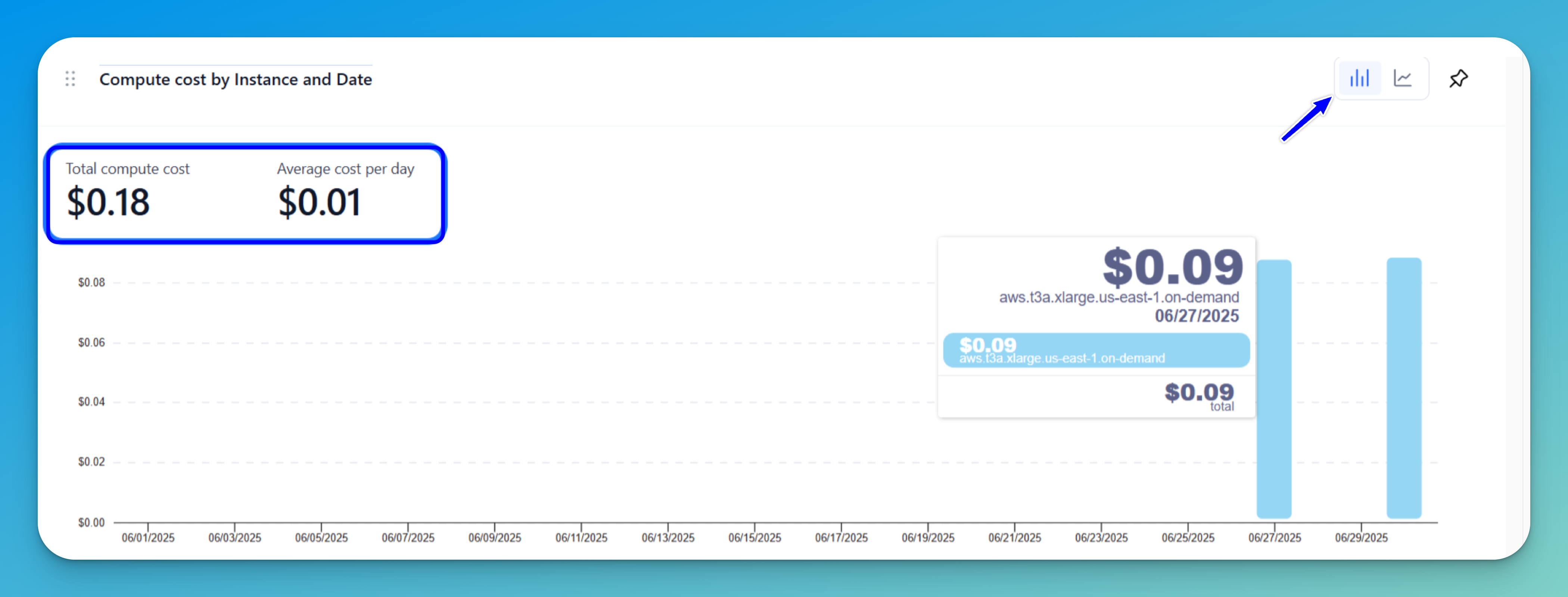Pin the compute cost widget
1568x597 pixels.
click(1459, 78)
